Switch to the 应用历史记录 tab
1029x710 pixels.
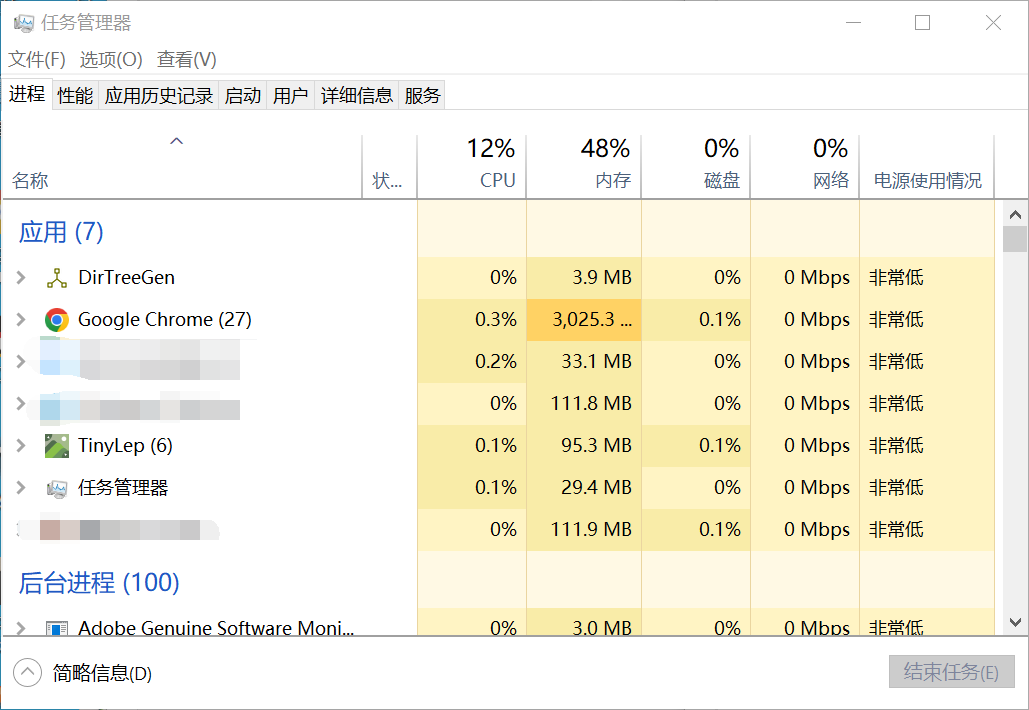click(x=158, y=96)
